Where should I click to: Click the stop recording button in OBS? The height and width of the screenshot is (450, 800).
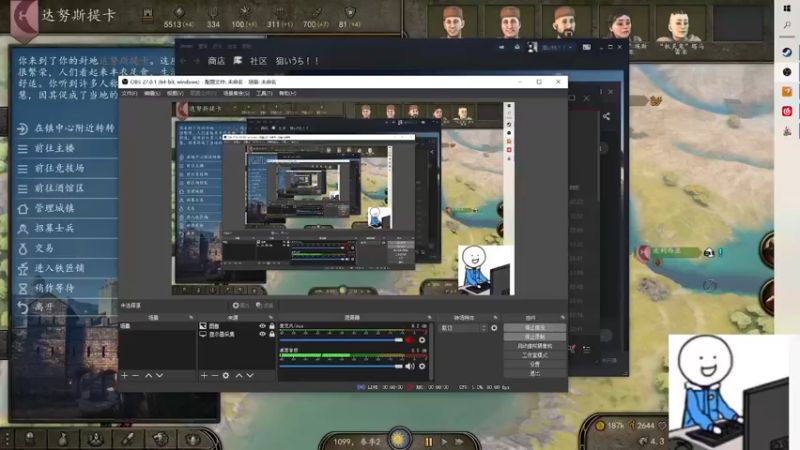(x=535, y=337)
